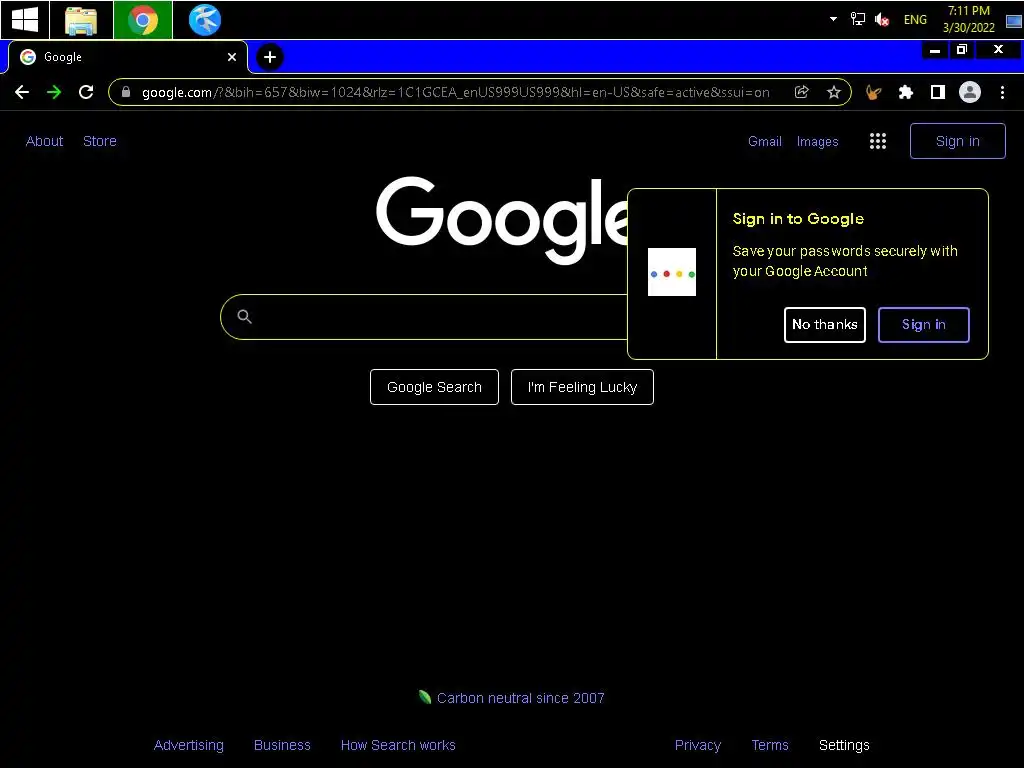Open the blue bird app on taskbar
This screenshot has width=1024, height=768.
tap(204, 20)
